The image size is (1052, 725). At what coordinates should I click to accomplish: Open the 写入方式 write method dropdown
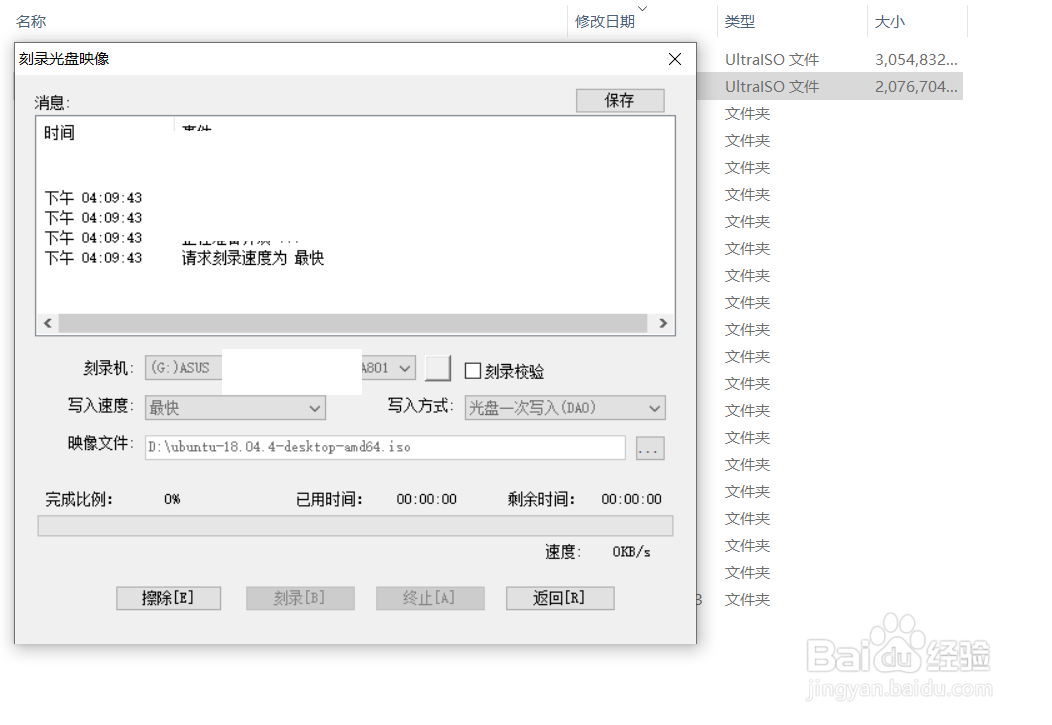[565, 408]
